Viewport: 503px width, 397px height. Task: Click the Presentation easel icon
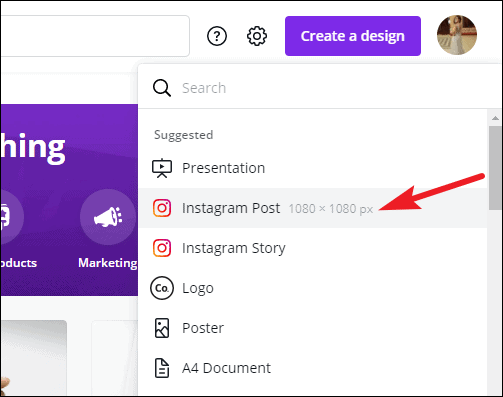(162, 168)
